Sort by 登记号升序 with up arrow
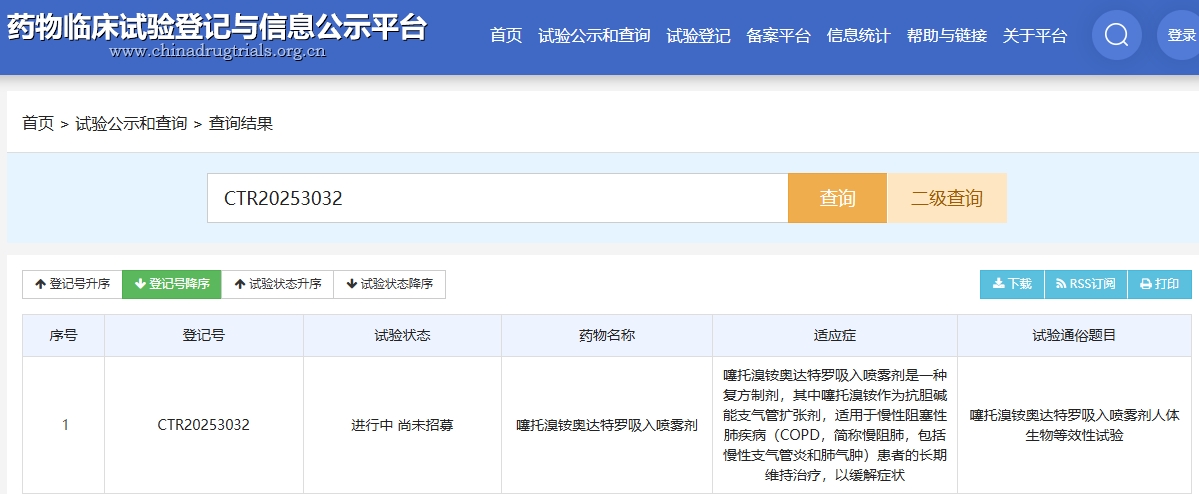This screenshot has width=1199, height=494. 72,284
